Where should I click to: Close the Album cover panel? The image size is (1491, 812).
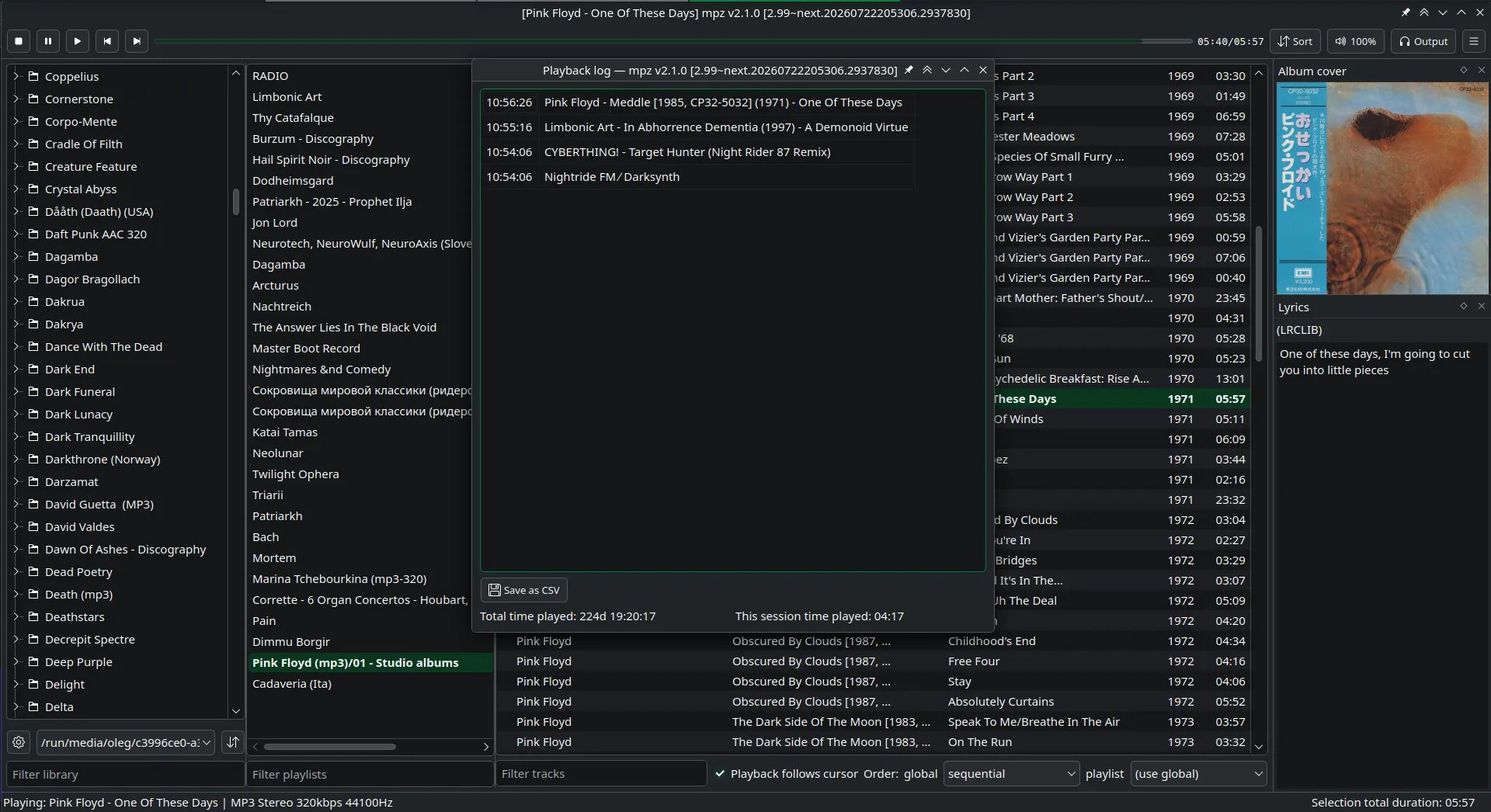(x=1481, y=71)
